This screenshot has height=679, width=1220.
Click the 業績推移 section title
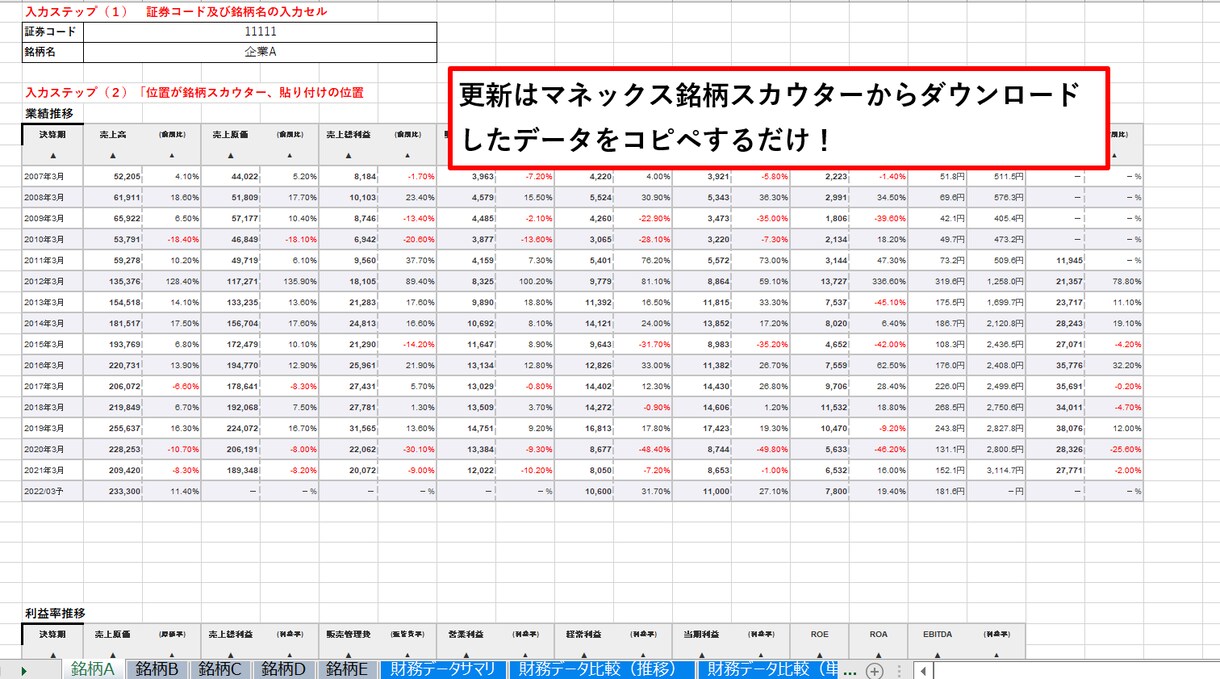pyautogui.click(x=49, y=113)
